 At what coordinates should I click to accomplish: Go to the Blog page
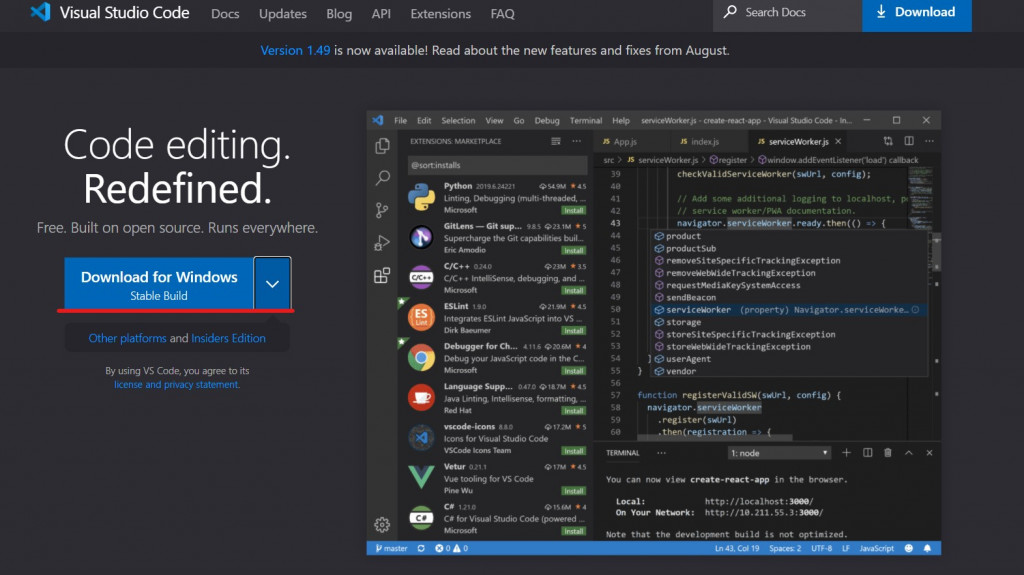[x=339, y=14]
